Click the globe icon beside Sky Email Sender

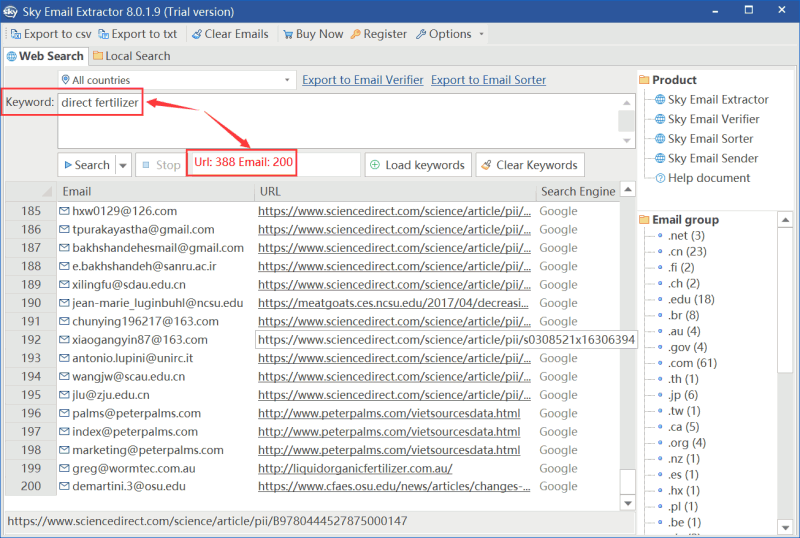tap(660, 158)
